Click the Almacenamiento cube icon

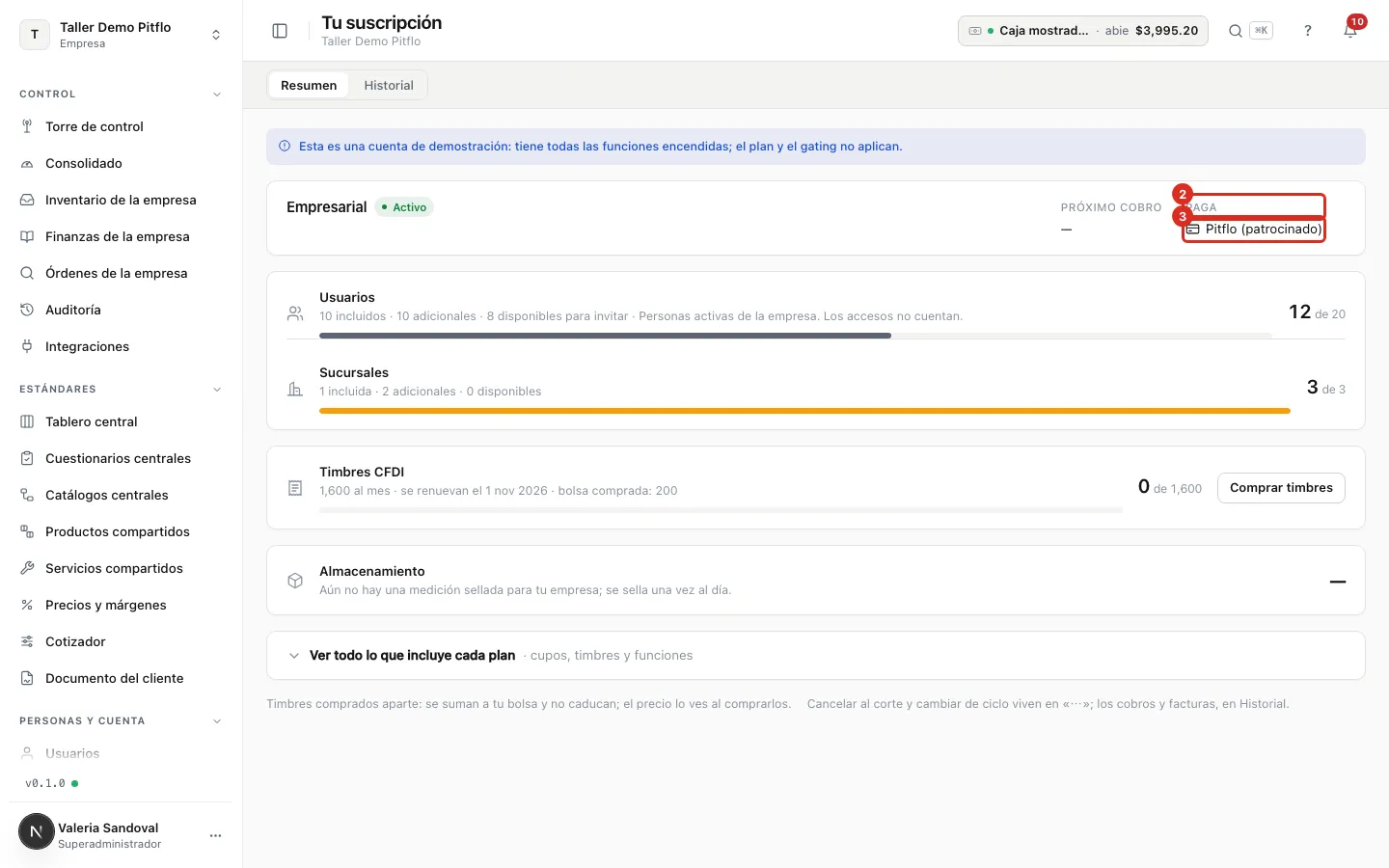click(x=295, y=581)
